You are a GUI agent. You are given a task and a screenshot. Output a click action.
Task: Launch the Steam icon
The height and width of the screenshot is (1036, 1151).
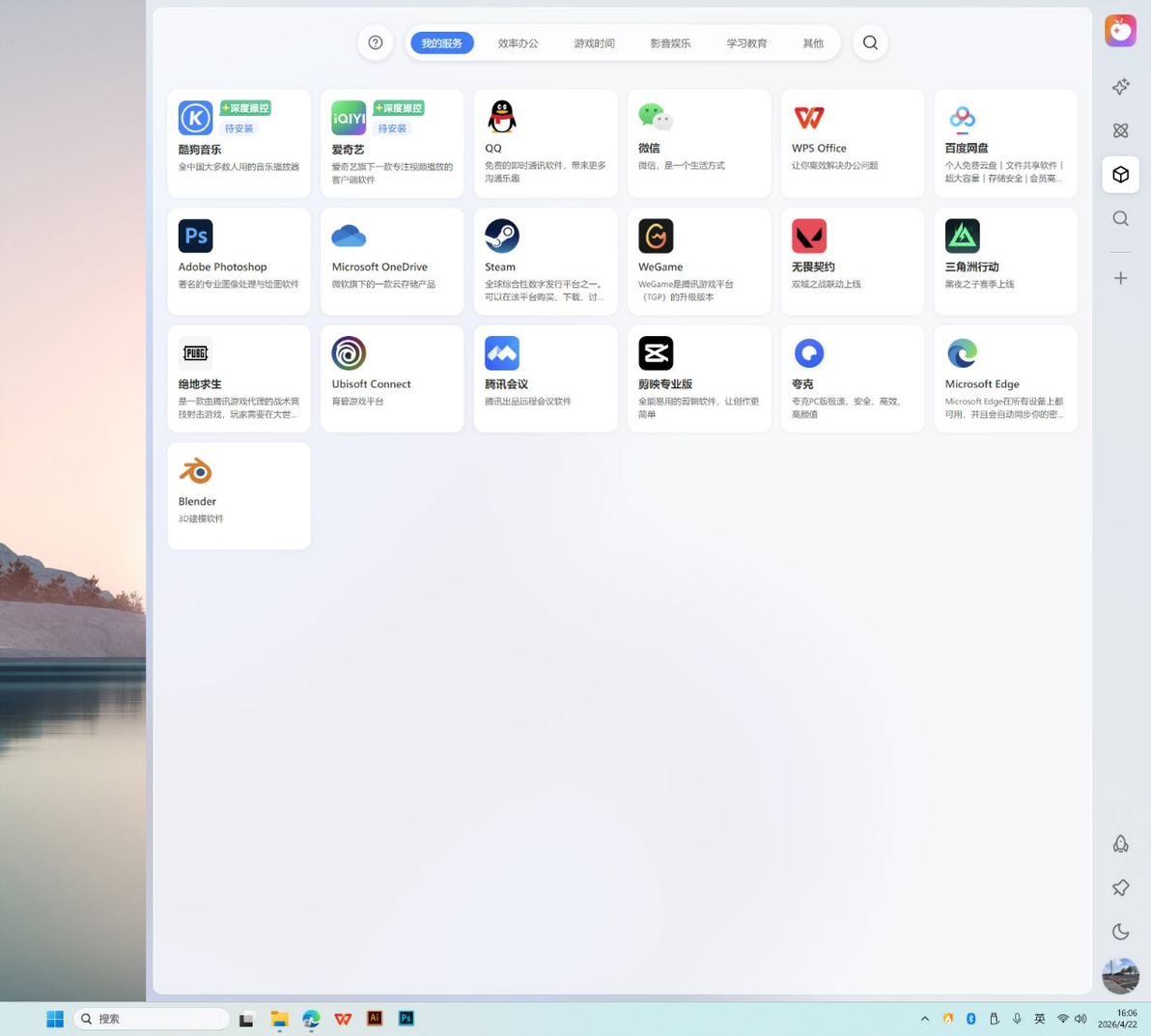[x=502, y=236]
